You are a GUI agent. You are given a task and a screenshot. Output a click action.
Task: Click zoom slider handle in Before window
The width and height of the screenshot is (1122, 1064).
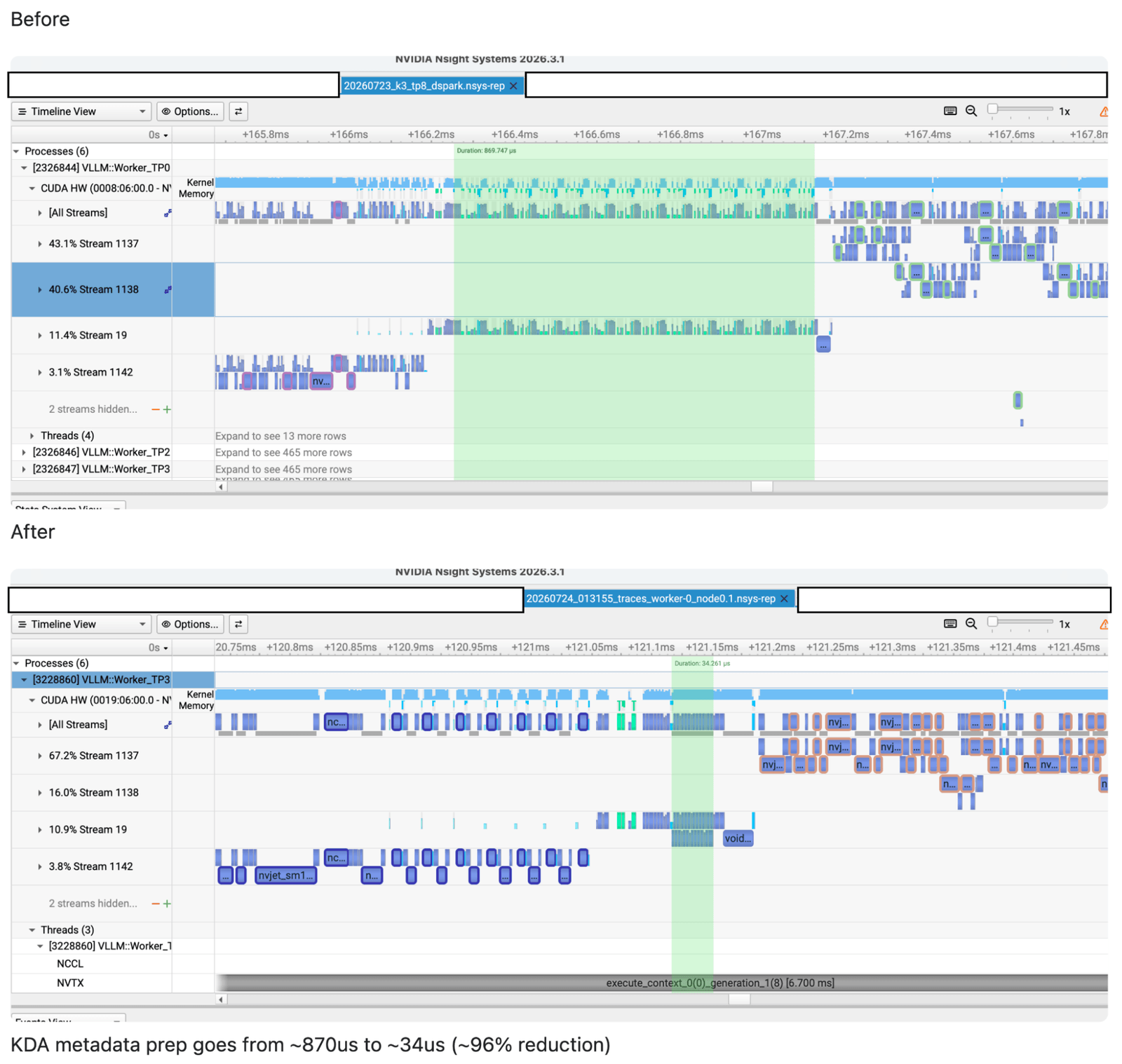tap(992, 109)
